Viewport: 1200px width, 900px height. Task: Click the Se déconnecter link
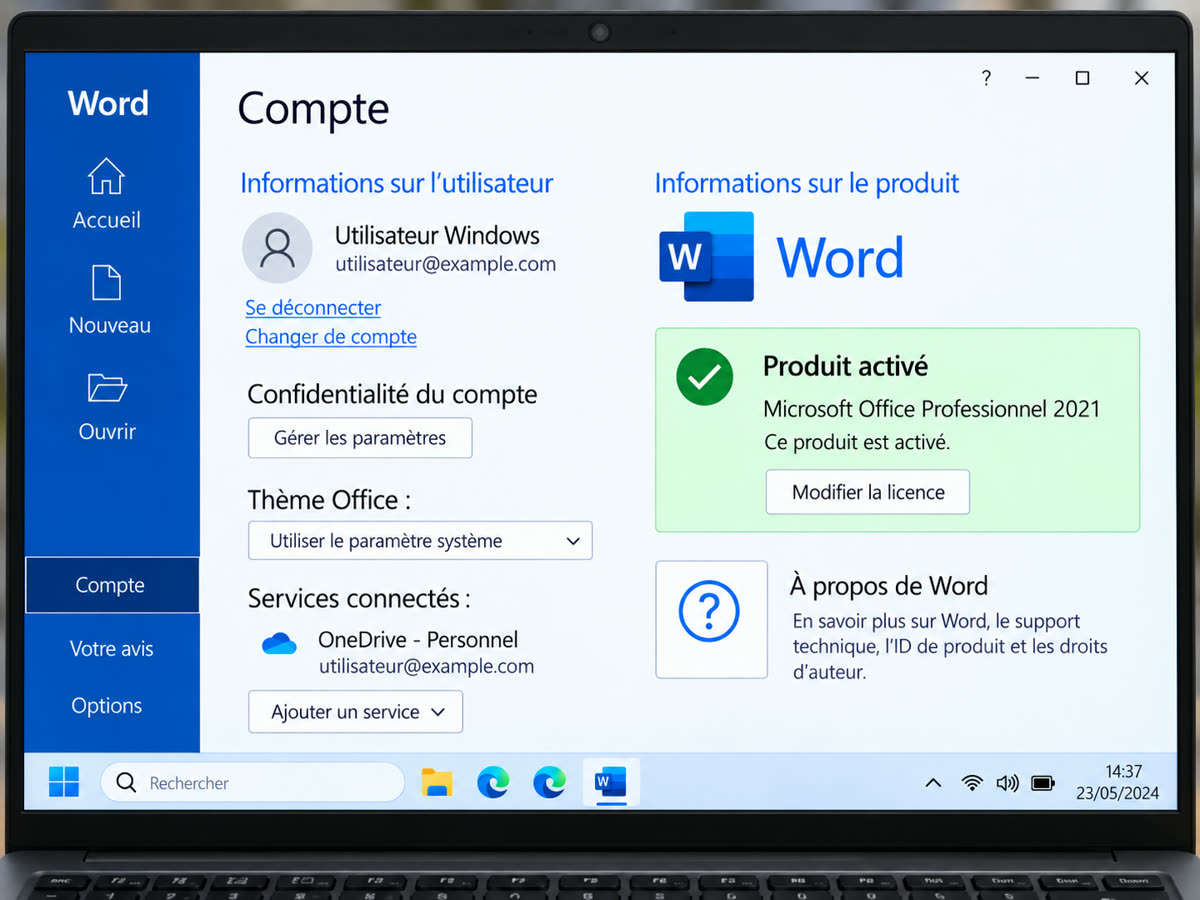tap(313, 308)
